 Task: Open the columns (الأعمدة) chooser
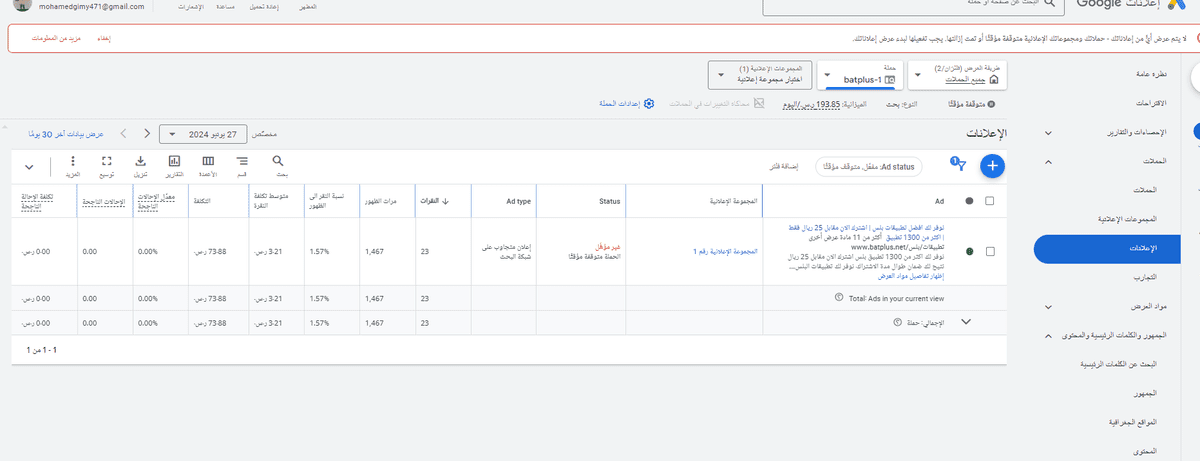tap(208, 165)
